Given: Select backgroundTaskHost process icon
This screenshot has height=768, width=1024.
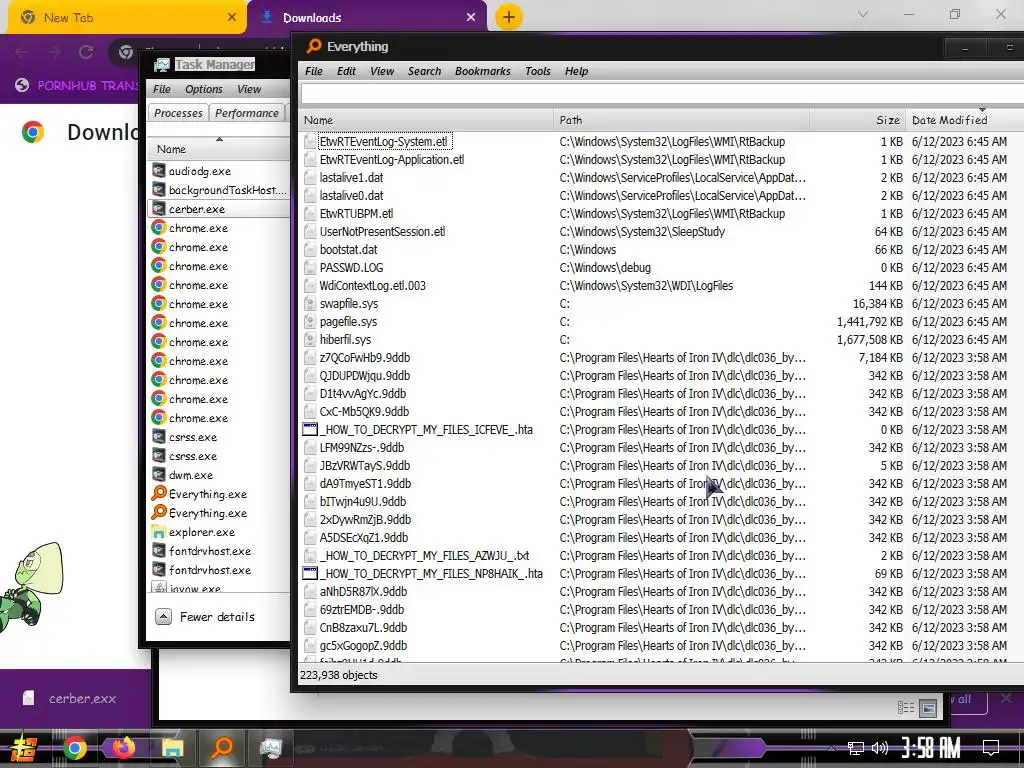Looking at the screenshot, I should [158, 190].
